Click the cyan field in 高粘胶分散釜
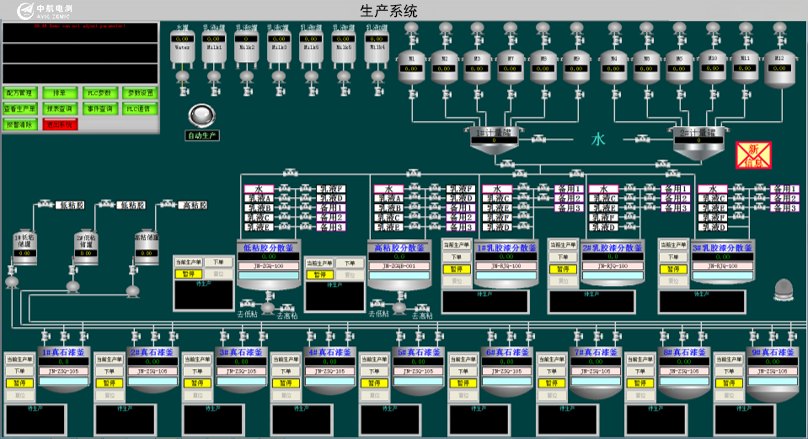Screen dimensions: 808x439 (399, 276)
